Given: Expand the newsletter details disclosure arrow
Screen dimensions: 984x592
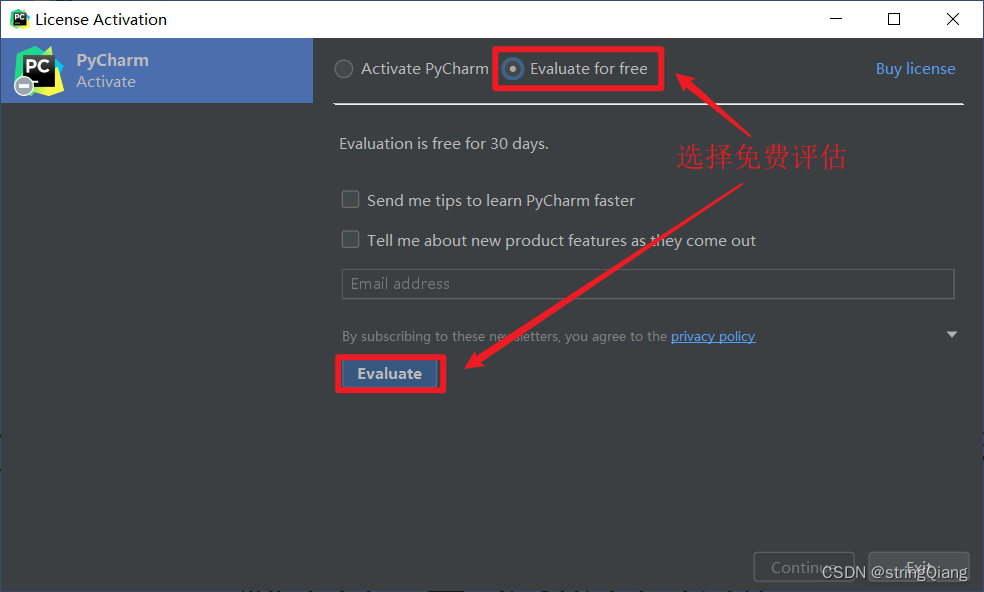Looking at the screenshot, I should [951, 335].
